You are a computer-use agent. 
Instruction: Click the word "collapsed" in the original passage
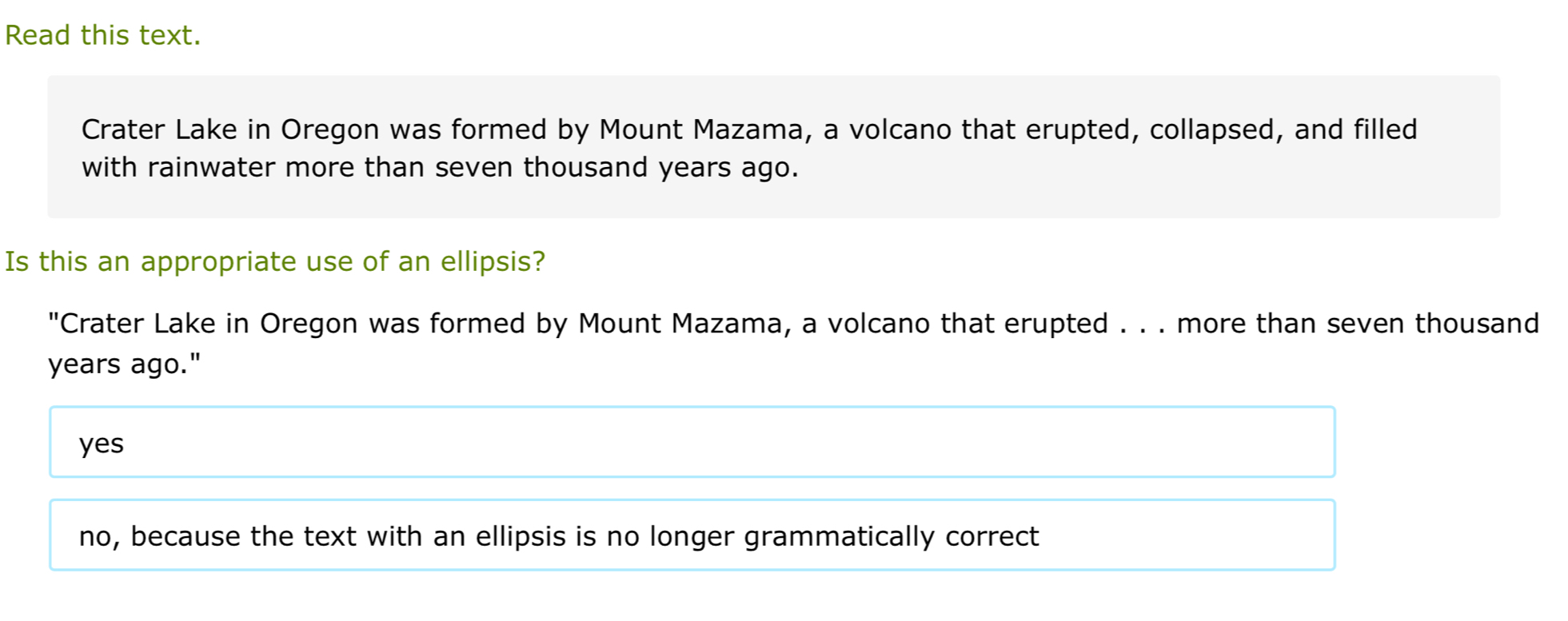tap(1211, 129)
